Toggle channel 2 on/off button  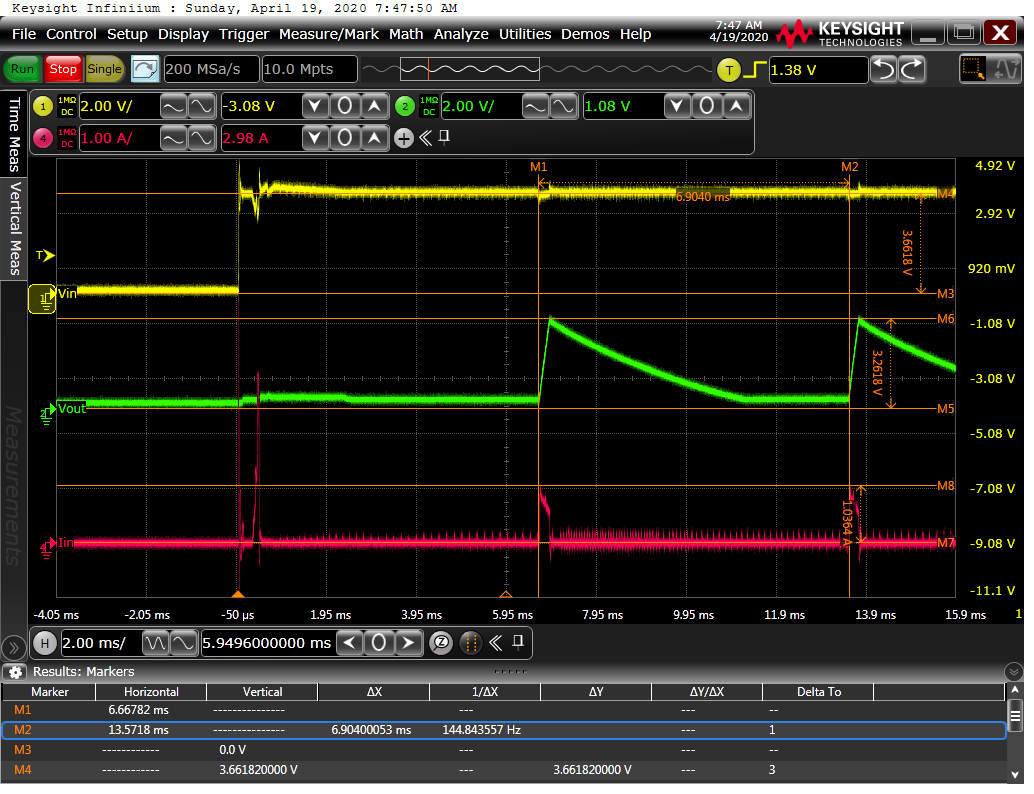pyautogui.click(x=405, y=106)
